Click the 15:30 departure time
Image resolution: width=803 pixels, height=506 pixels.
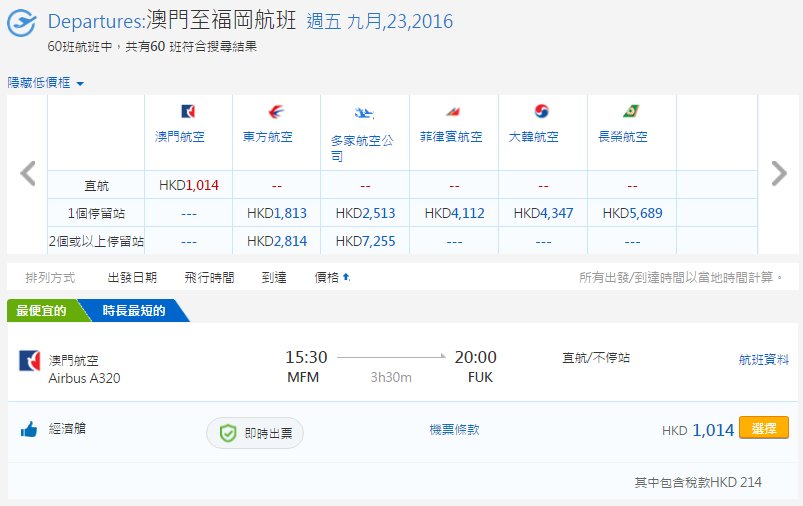pos(306,357)
